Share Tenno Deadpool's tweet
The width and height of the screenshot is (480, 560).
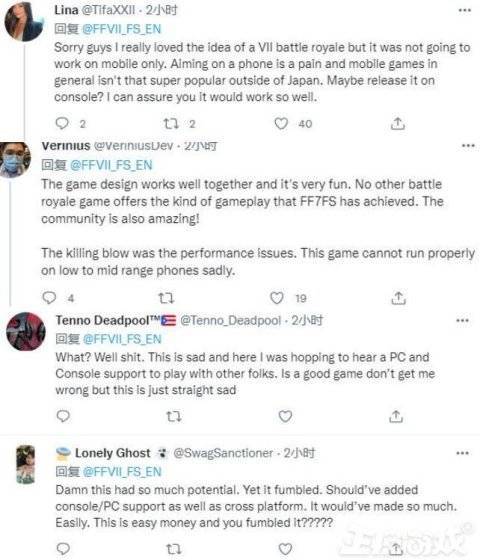coord(396,416)
